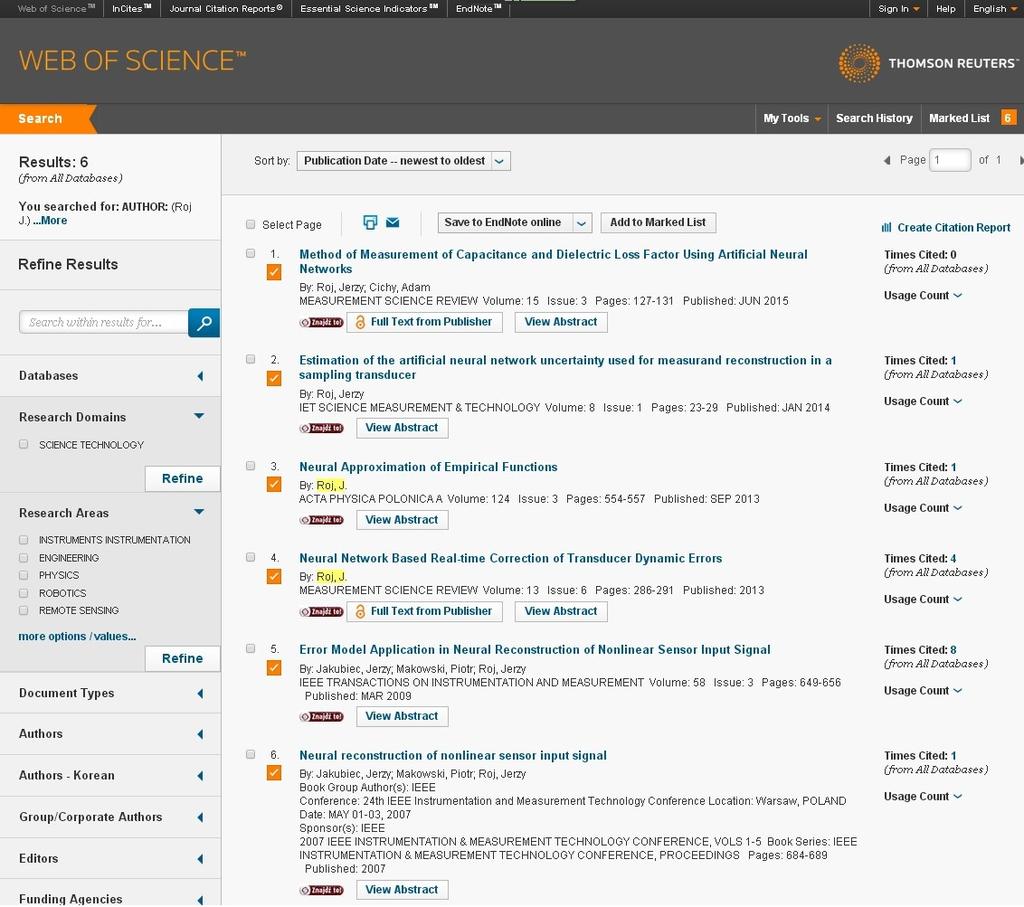
Task: Click the Thomson Reuters logo
Action: 928,63
